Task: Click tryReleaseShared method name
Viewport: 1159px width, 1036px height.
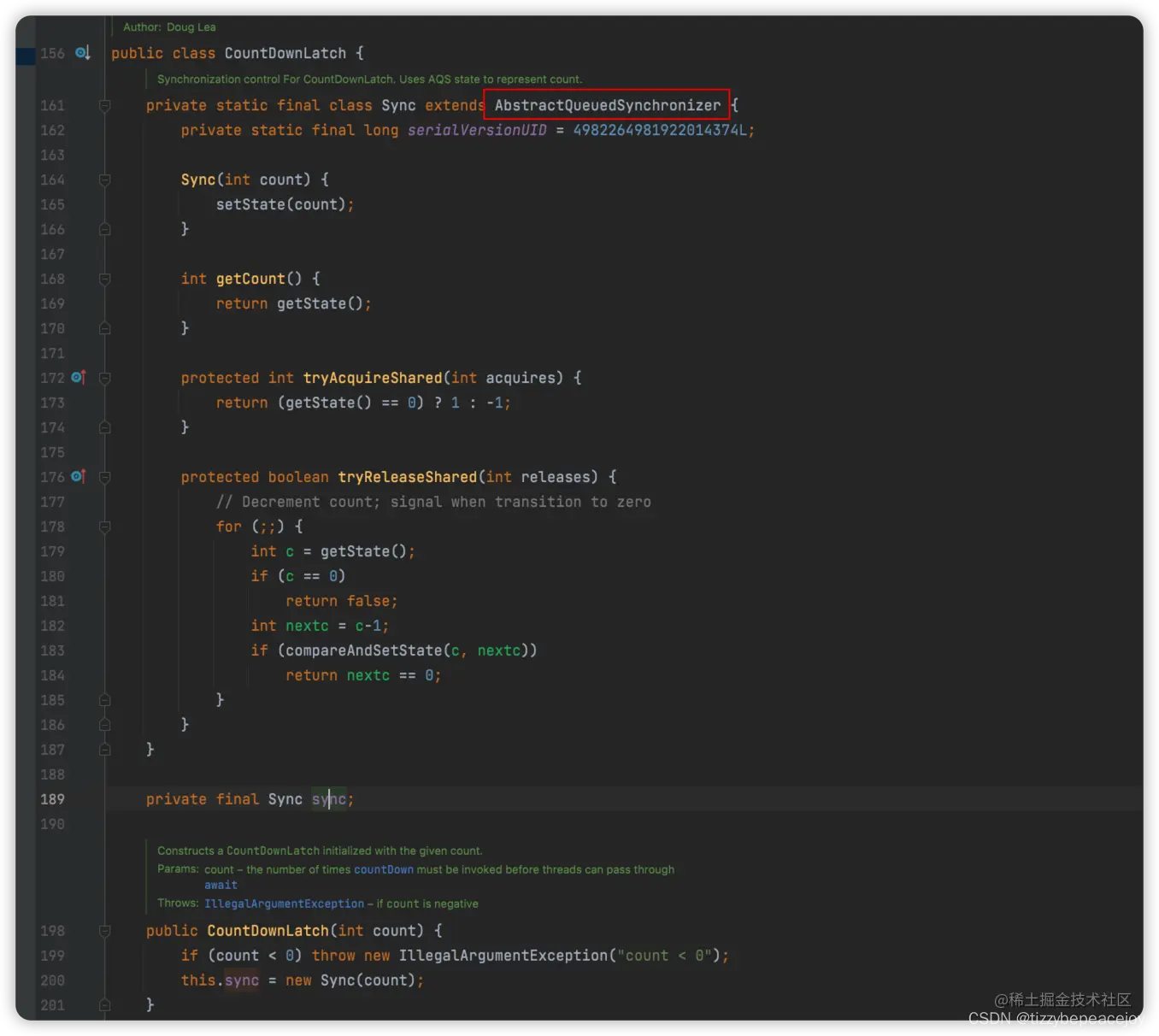Action: pyautogui.click(x=408, y=477)
